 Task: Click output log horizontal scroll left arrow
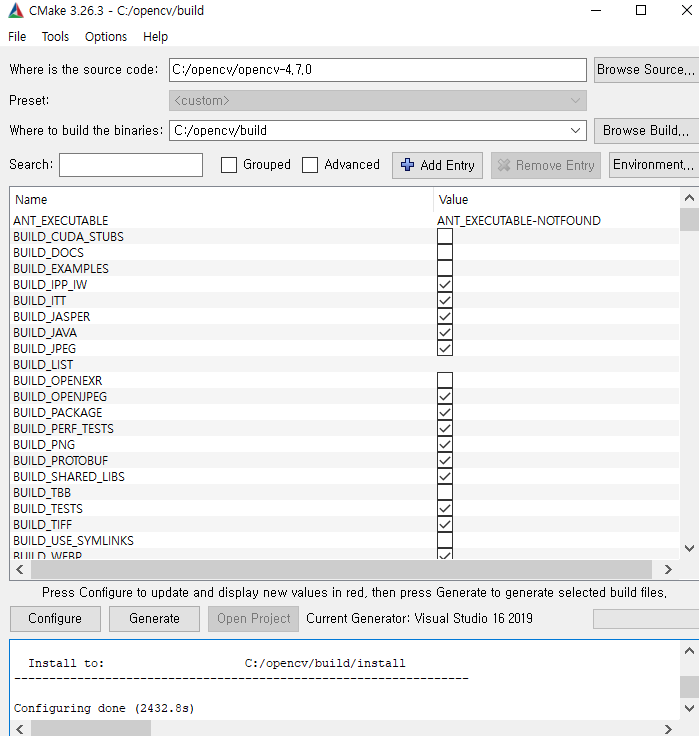20,728
